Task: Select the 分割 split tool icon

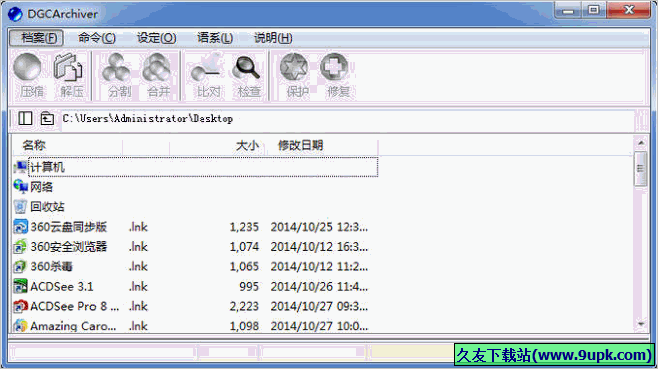Action: click(x=117, y=67)
